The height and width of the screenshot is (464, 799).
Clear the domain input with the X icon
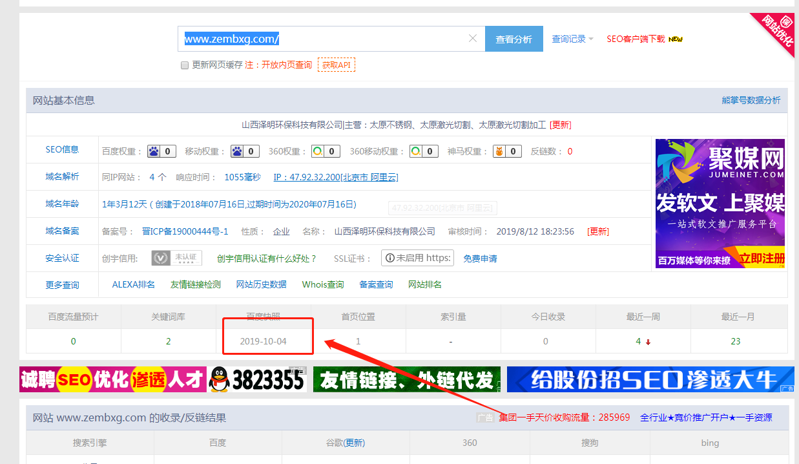click(472, 38)
